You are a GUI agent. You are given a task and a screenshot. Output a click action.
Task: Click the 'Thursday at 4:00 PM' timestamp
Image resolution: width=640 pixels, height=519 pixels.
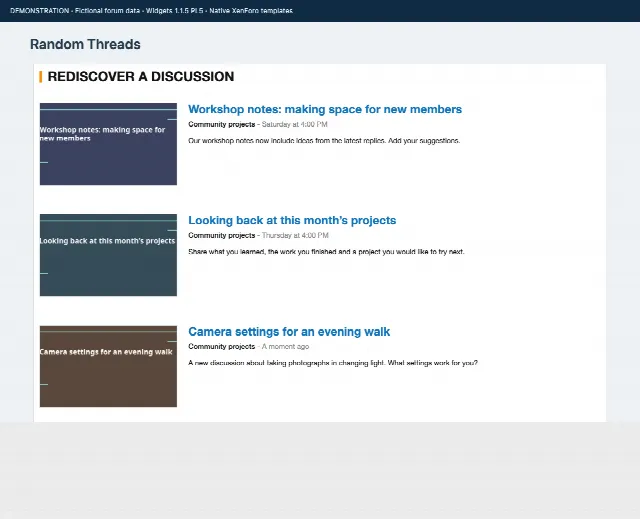click(295, 235)
